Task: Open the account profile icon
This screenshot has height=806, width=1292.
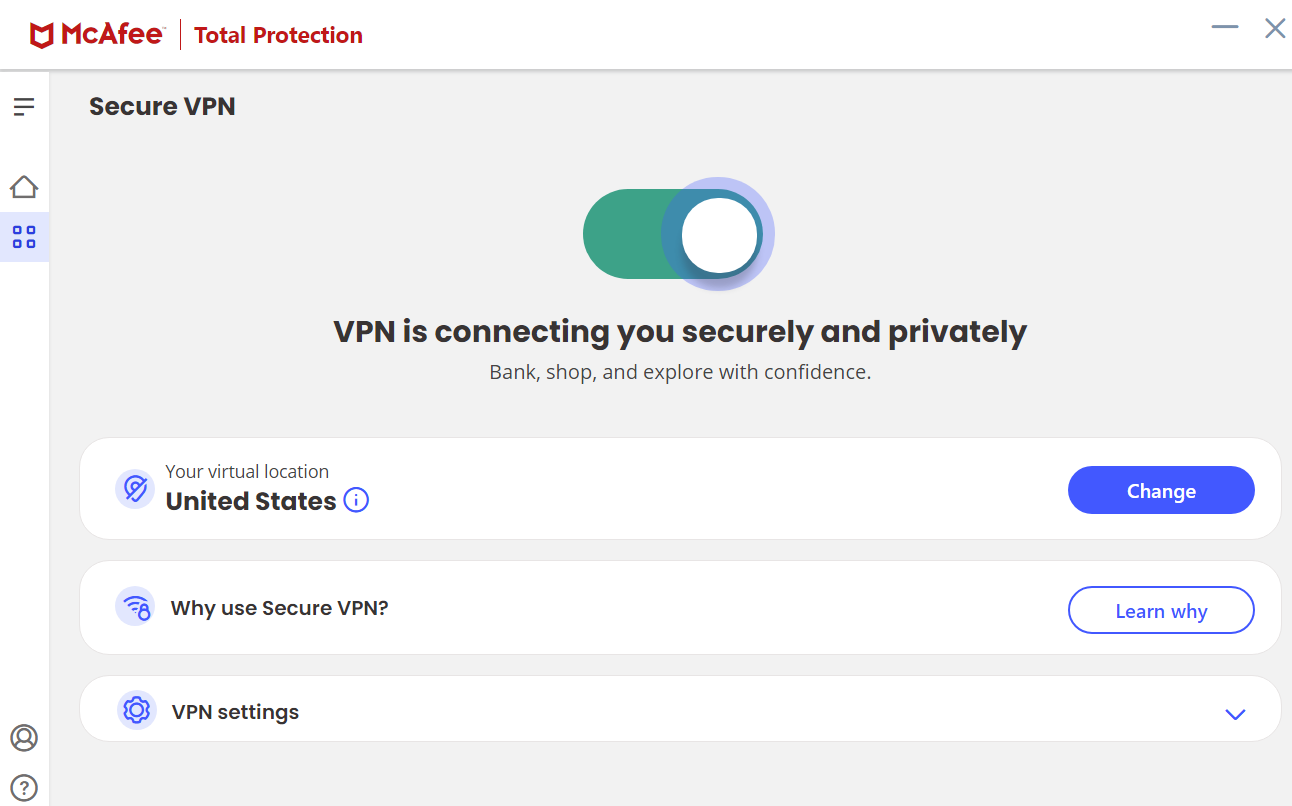Action: point(24,738)
